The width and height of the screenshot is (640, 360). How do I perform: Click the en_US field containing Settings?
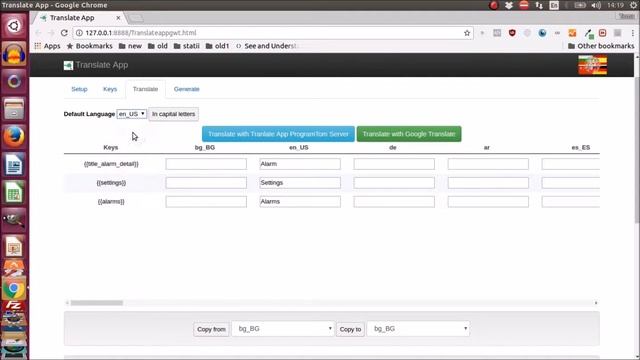pyautogui.click(x=300, y=182)
